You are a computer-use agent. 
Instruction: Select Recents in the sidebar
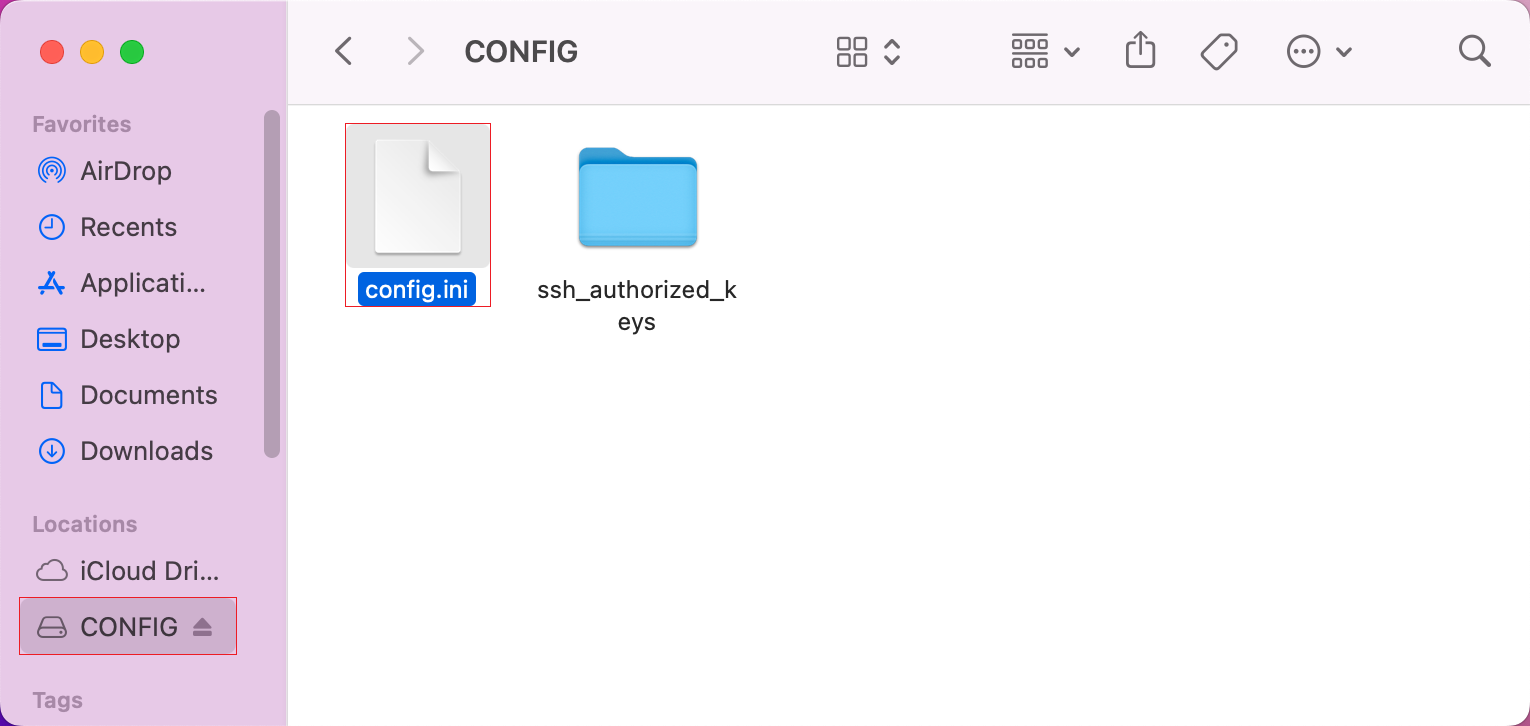pos(128,227)
